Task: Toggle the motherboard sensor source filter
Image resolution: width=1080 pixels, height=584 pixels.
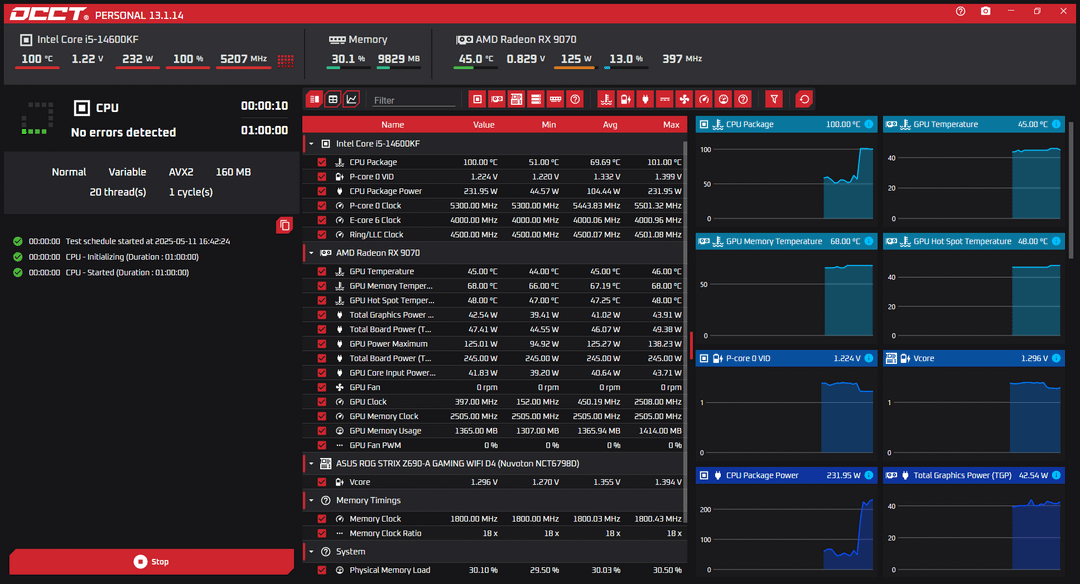Action: pos(516,99)
